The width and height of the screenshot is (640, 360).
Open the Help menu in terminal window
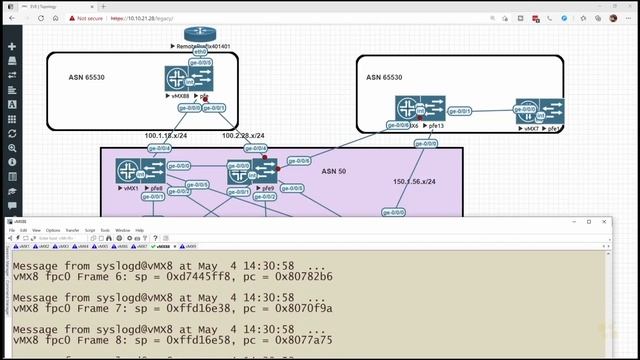click(140, 230)
